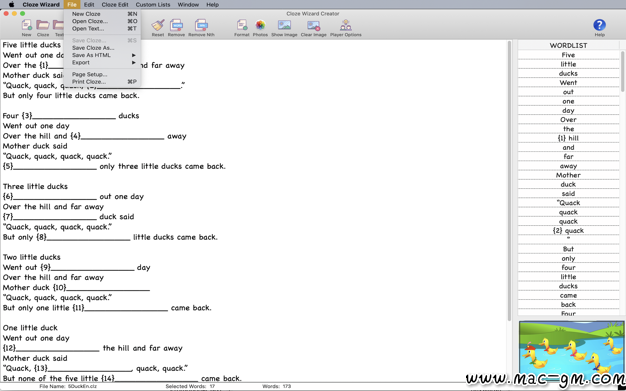Click the 'One little duck' line
The height and width of the screenshot is (391, 626).
pyautogui.click(x=30, y=328)
